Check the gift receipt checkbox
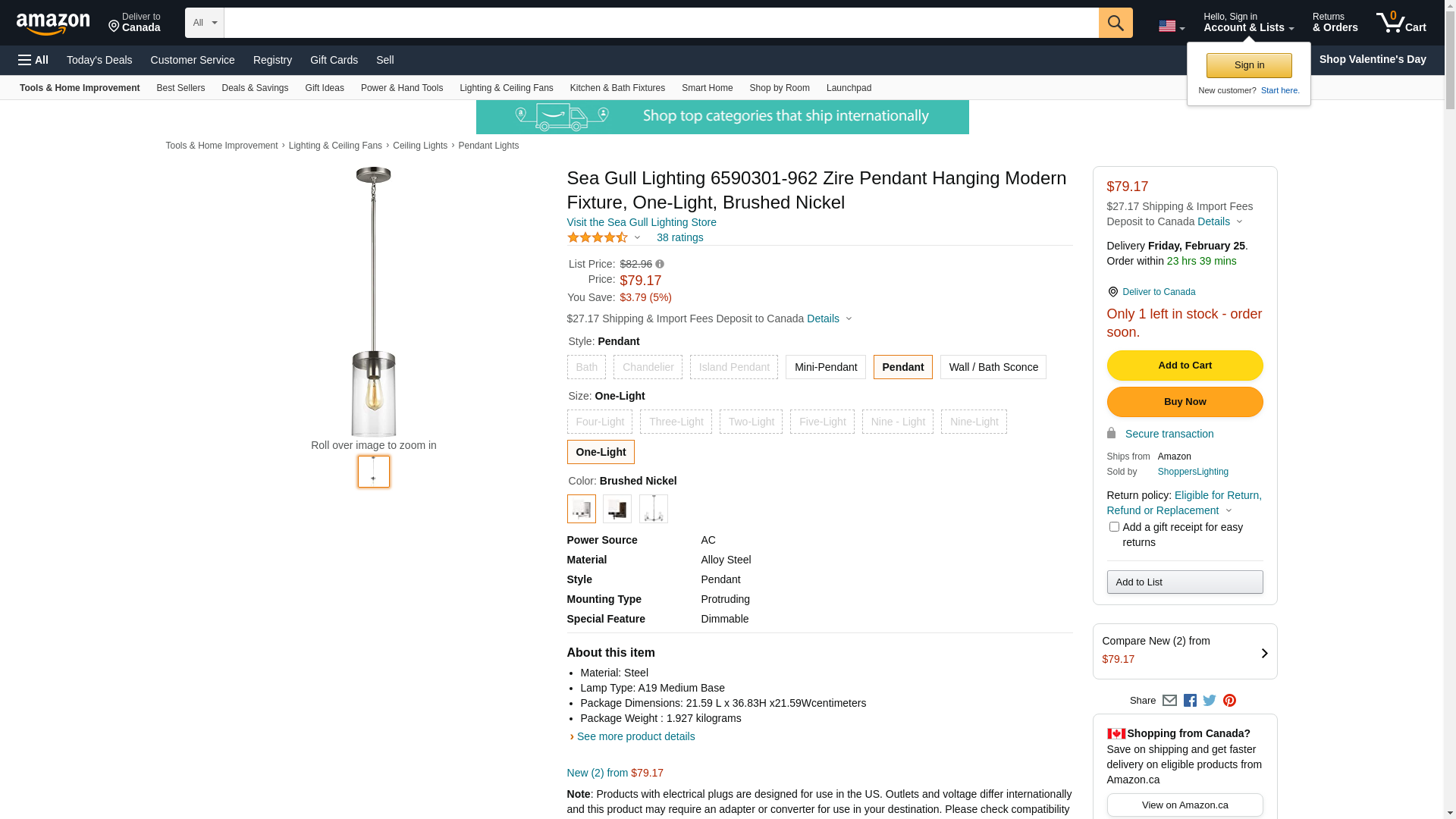The image size is (1456, 819). tap(1114, 527)
